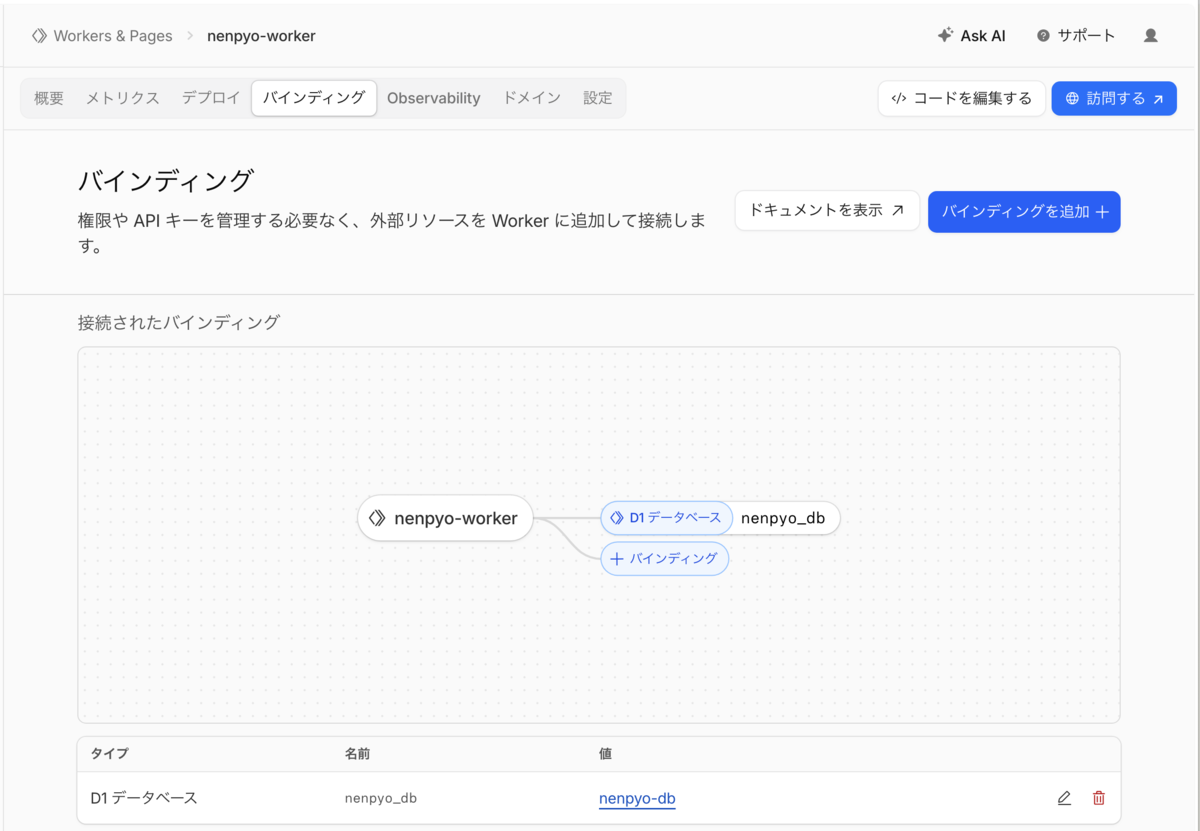Open Workers & Pages breadcrumb link
The width and height of the screenshot is (1200, 831).
click(102, 36)
